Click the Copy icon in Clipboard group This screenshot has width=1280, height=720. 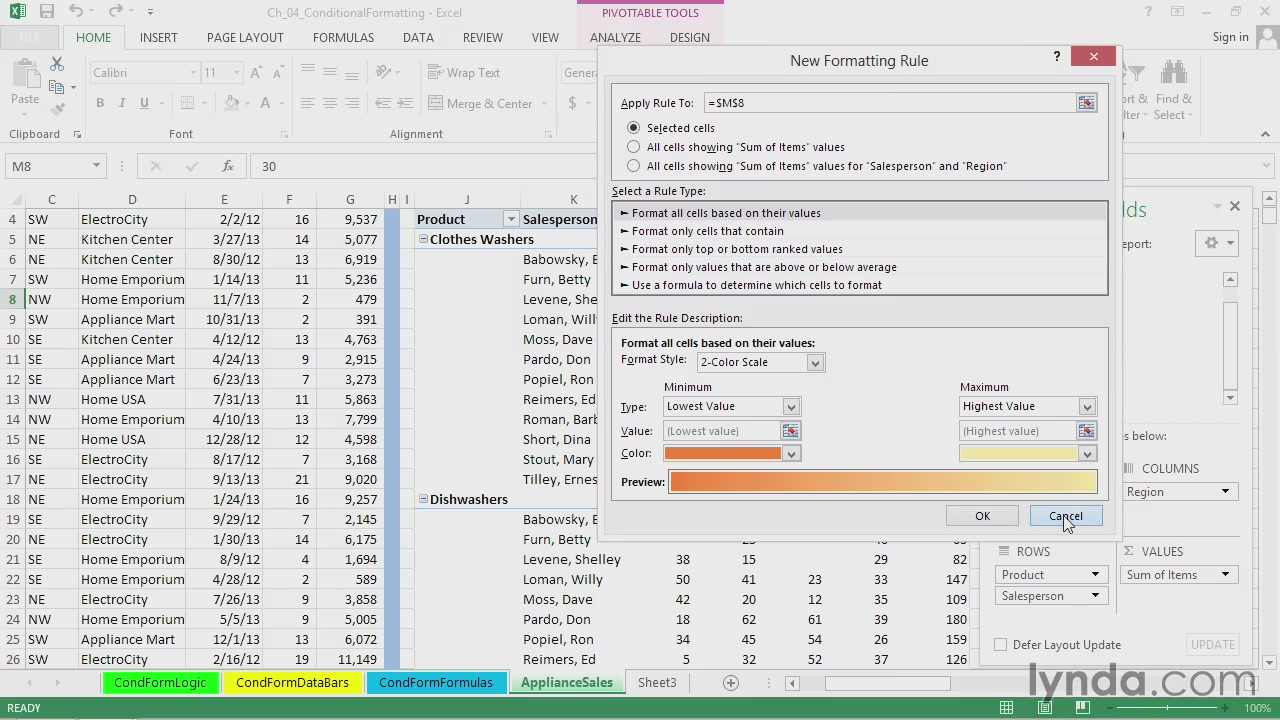point(57,88)
